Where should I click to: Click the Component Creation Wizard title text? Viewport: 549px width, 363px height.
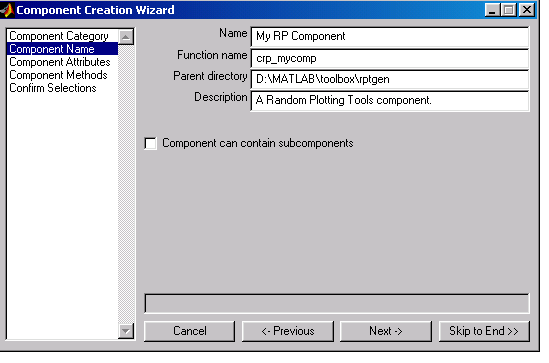[x=95, y=10]
